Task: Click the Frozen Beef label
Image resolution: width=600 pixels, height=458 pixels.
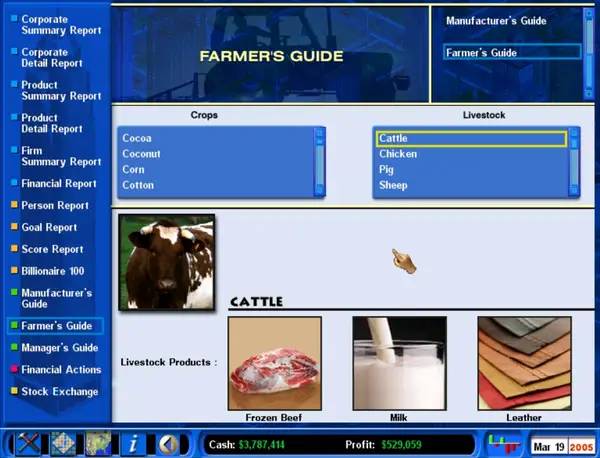Action: (x=274, y=417)
